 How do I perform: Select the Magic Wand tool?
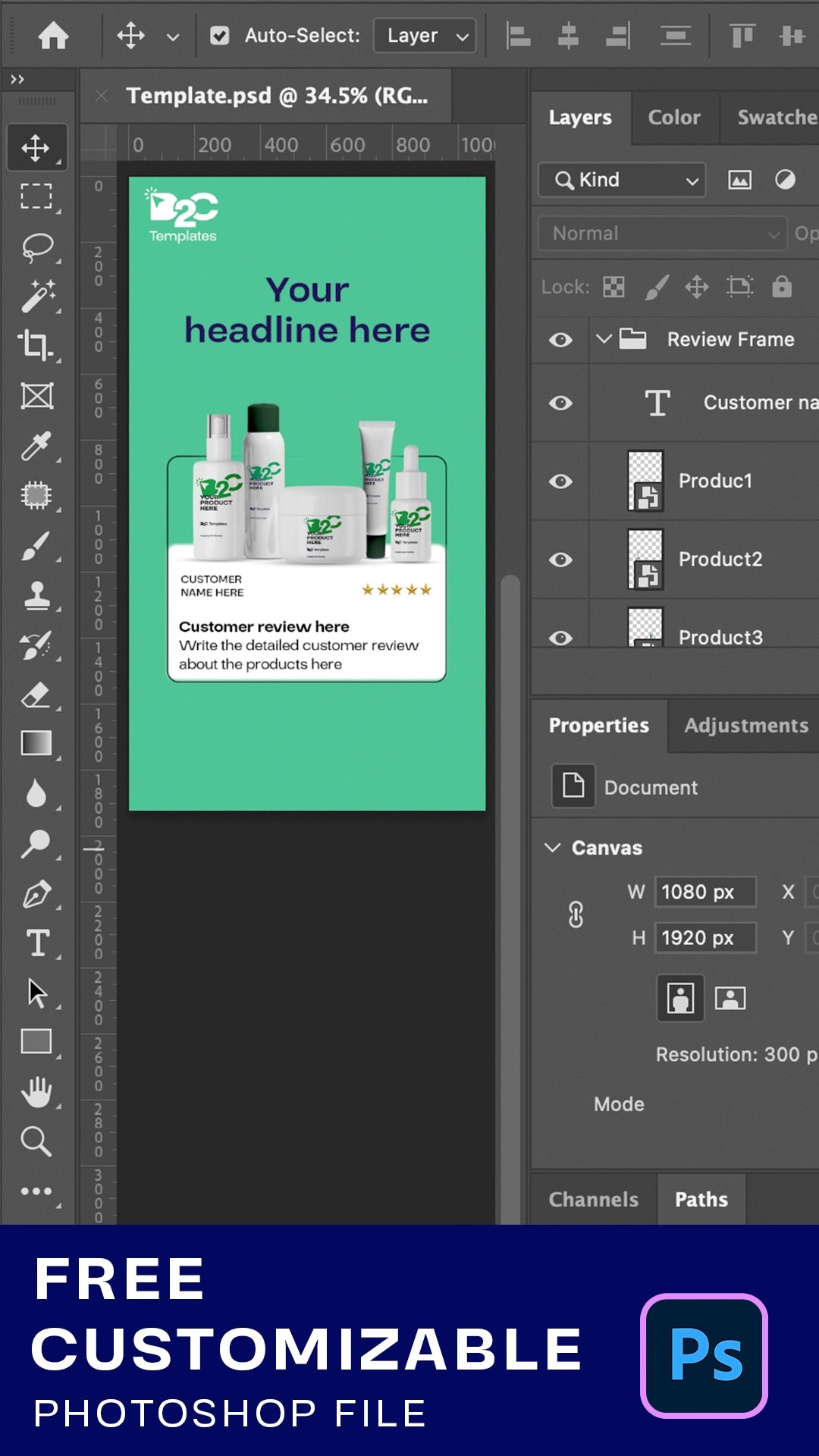[36, 297]
